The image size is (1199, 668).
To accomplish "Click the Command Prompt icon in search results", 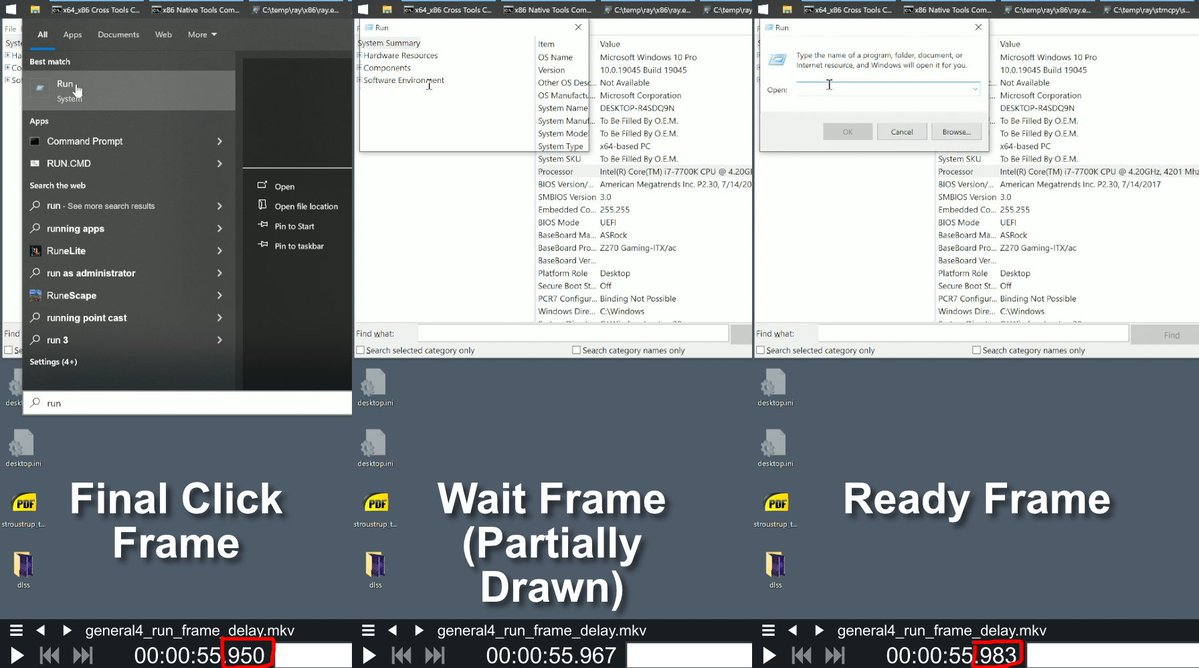I will click(x=34, y=141).
